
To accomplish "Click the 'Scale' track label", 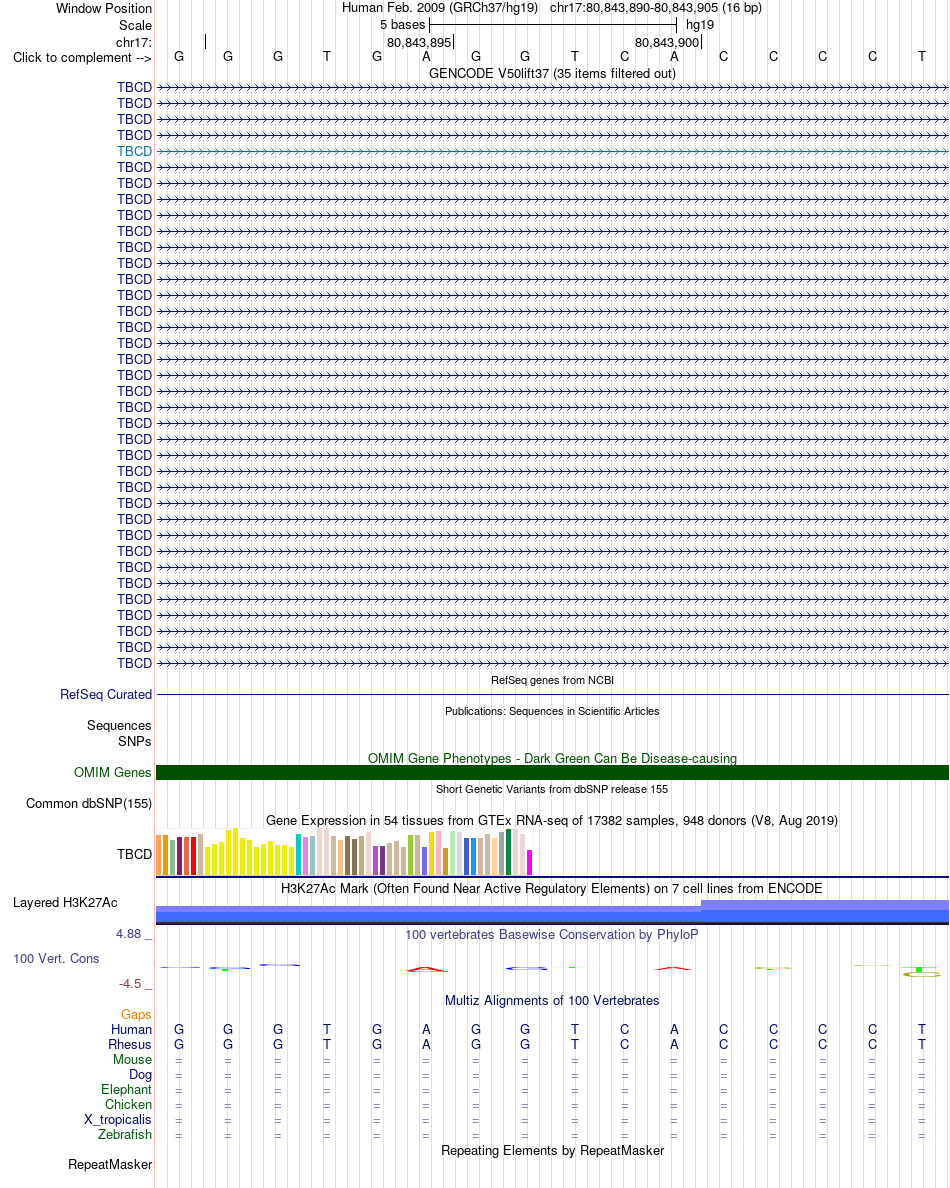I will point(135,25).
